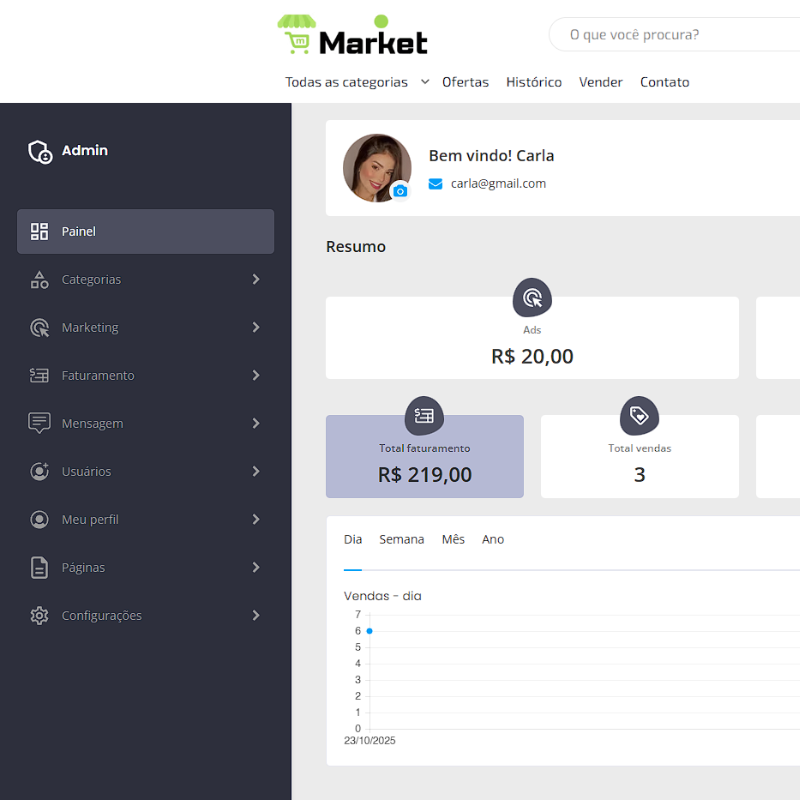Open the Ofertas menu item
The image size is (800, 800).
click(465, 82)
